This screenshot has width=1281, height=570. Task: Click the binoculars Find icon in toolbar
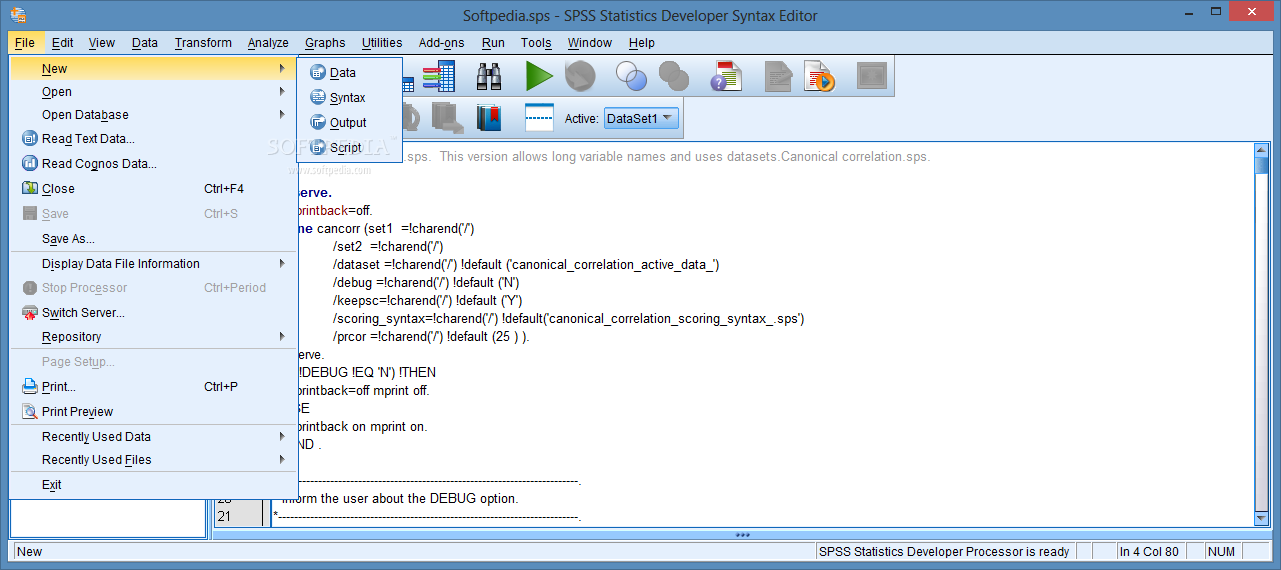click(x=489, y=76)
